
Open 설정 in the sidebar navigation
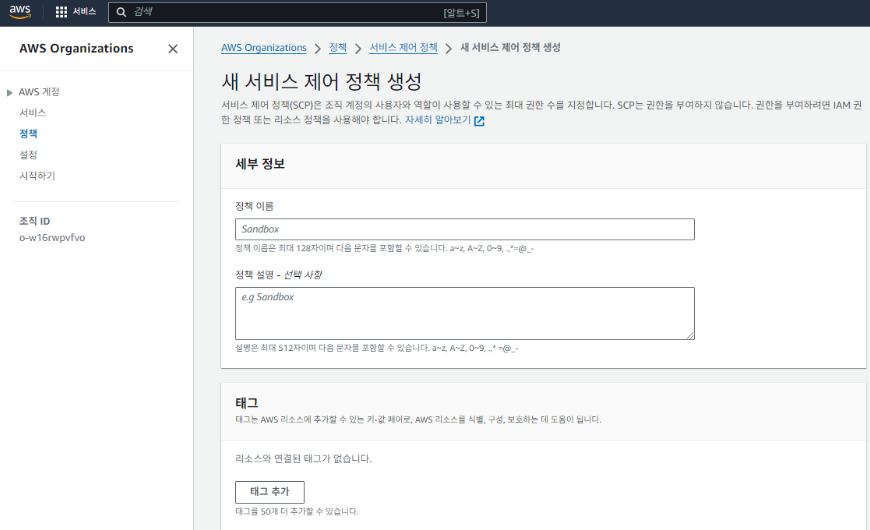(28, 155)
